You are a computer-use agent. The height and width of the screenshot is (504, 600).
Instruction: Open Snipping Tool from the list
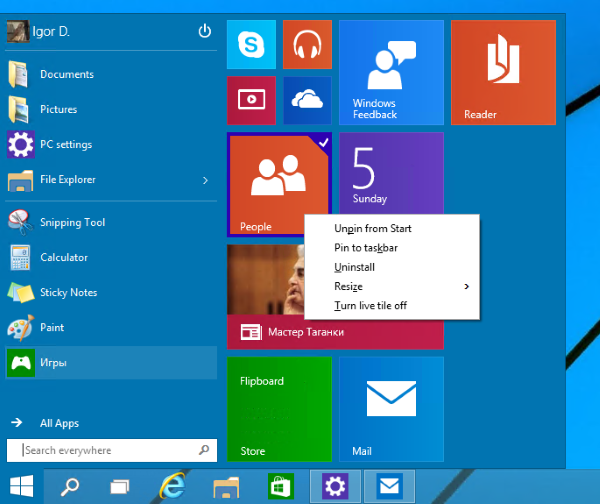coord(72,223)
